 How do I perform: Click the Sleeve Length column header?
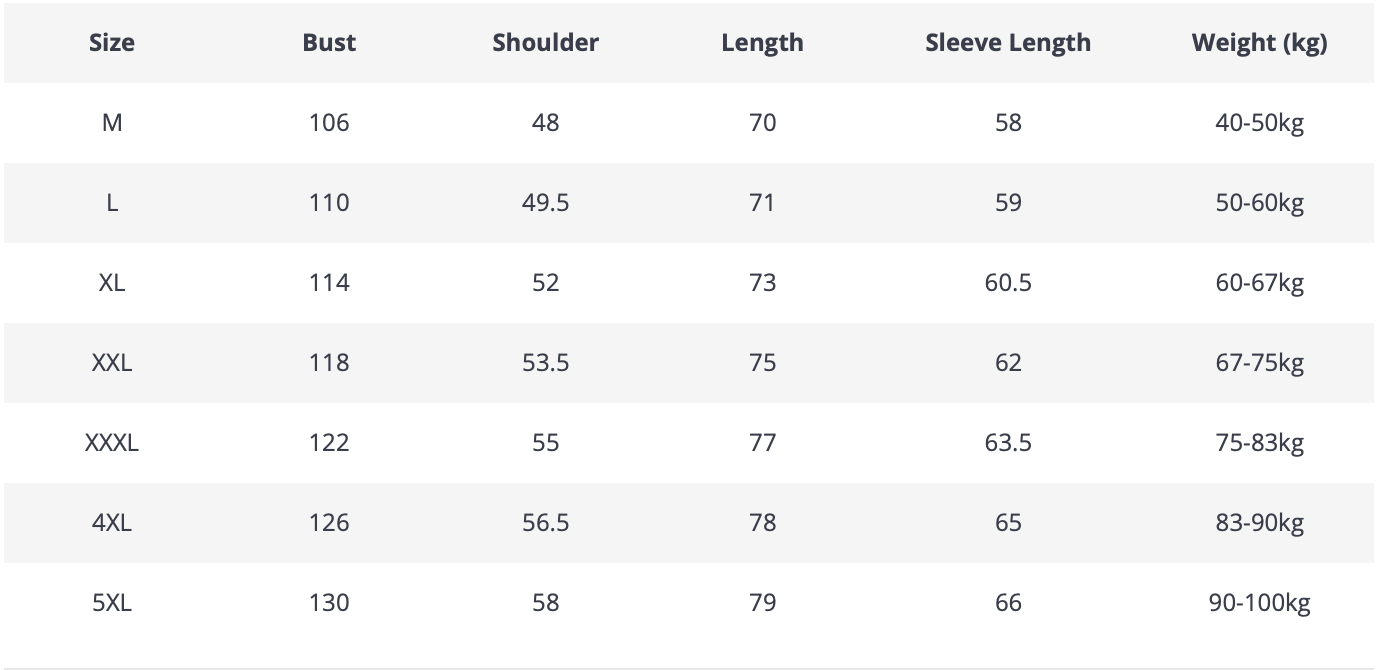point(1008,43)
